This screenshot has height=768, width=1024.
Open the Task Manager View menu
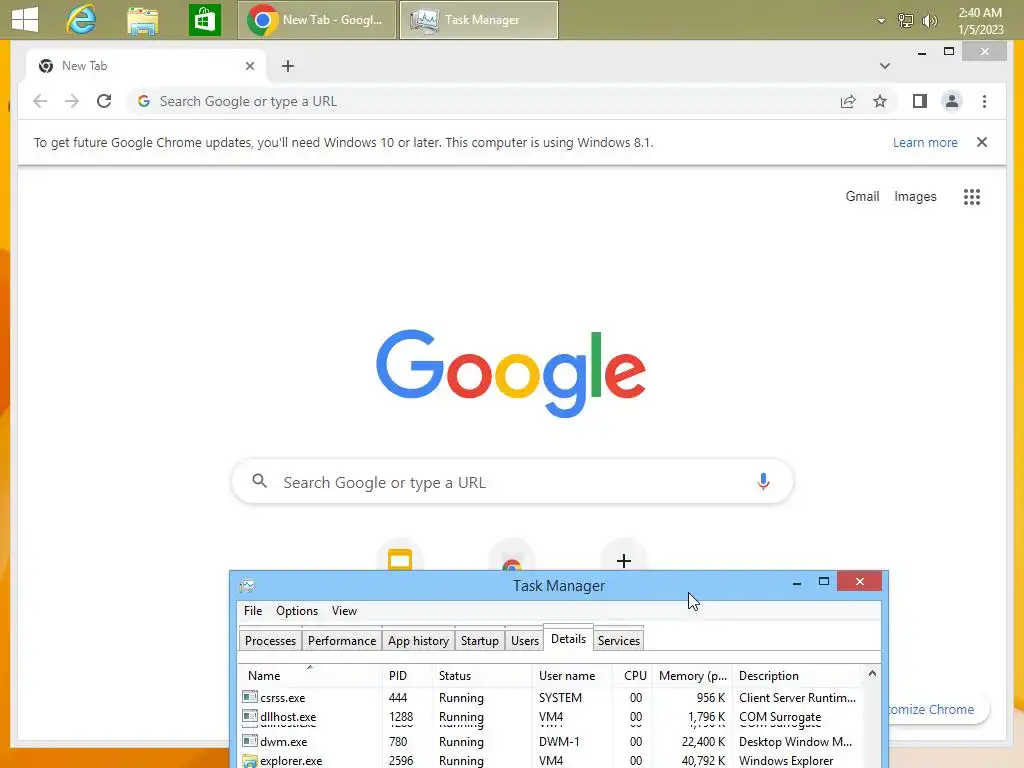coord(344,611)
